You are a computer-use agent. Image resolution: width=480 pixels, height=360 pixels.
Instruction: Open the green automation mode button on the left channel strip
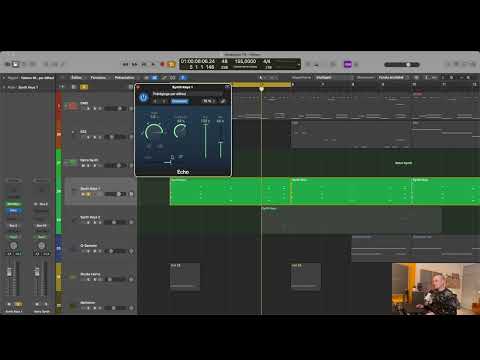pos(13,237)
